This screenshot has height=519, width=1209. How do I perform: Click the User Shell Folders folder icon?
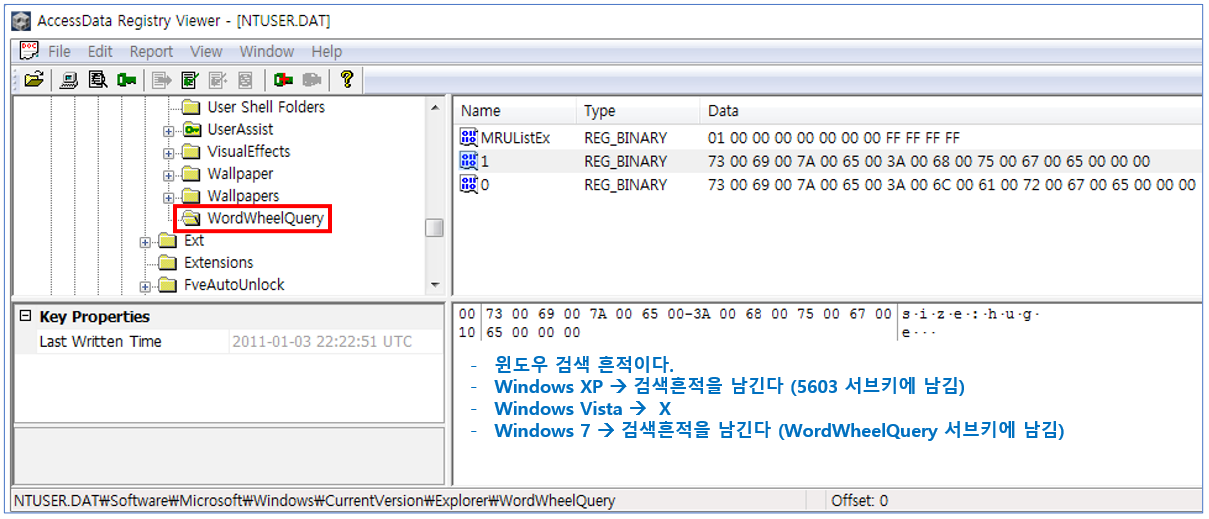pyautogui.click(x=191, y=107)
